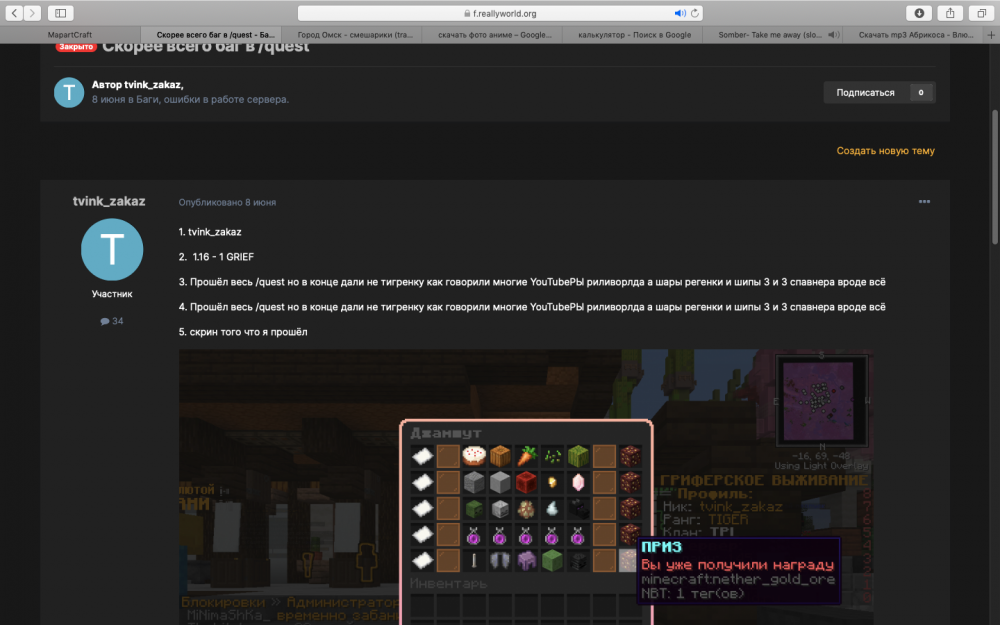Open Создать новую тему link

click(885, 151)
